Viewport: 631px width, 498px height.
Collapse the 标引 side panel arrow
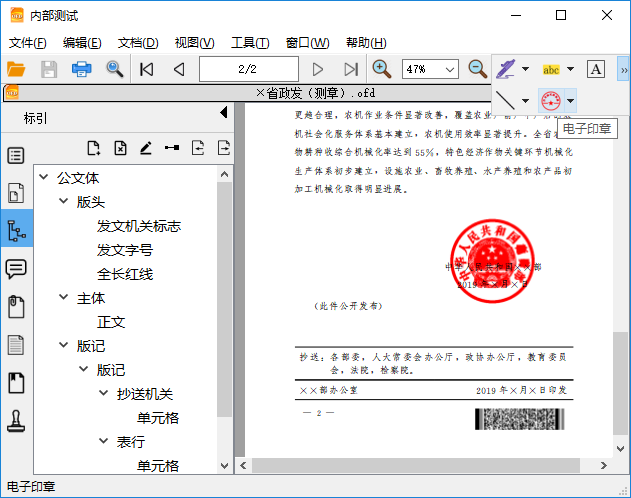coord(223,116)
